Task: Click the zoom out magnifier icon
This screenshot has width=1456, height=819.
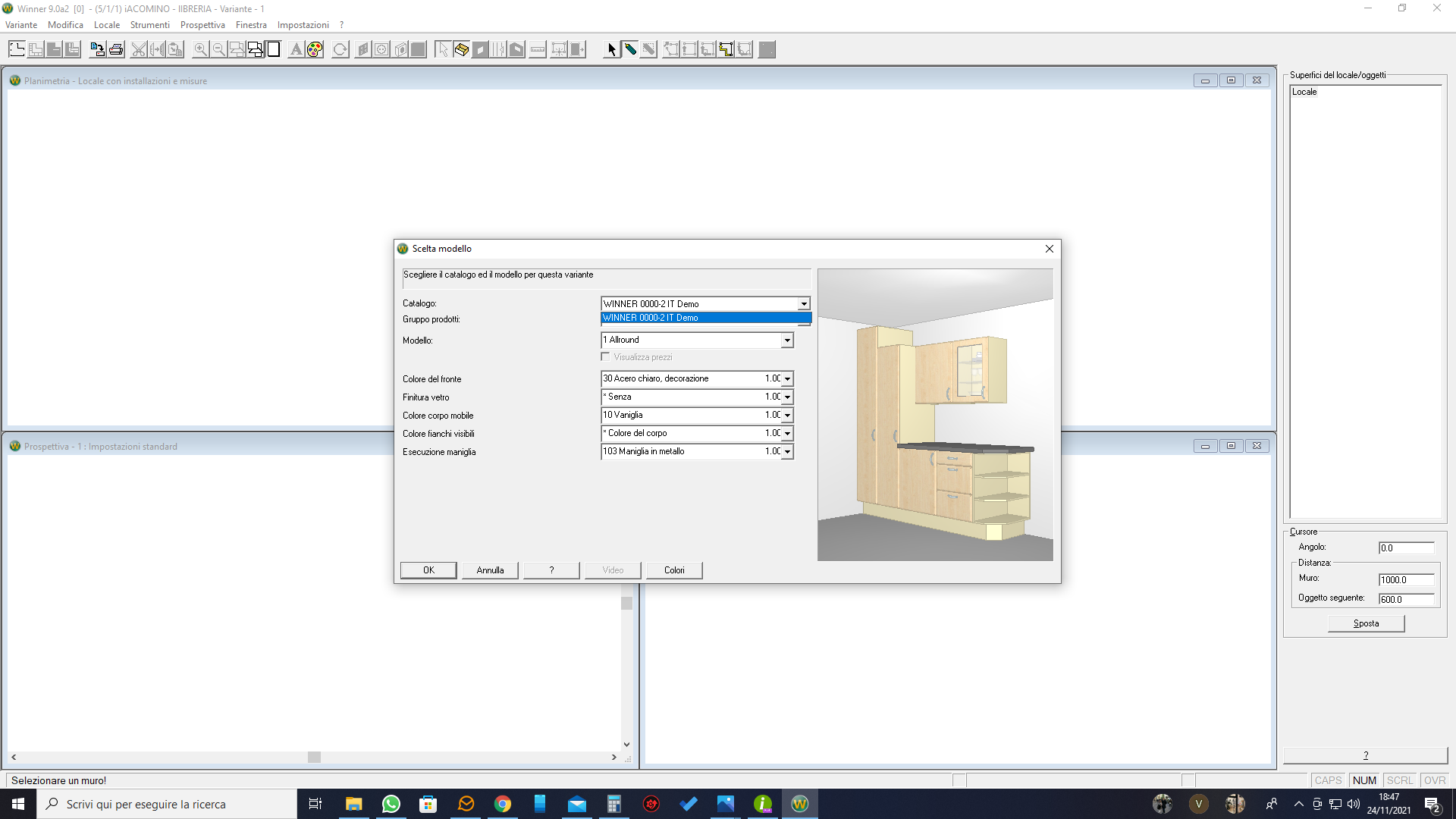Action: point(218,50)
